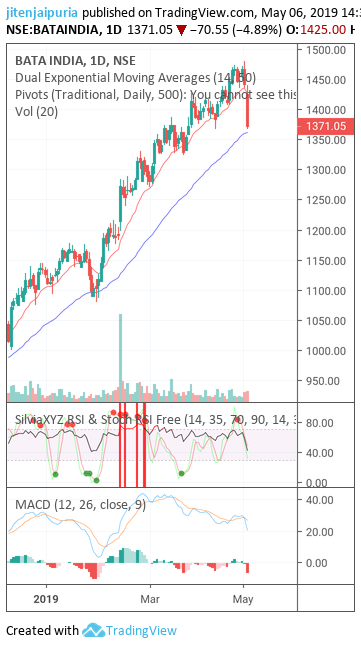Select the 1250.00 price axis label
This screenshot has width=361, height=648.
pos(326,200)
